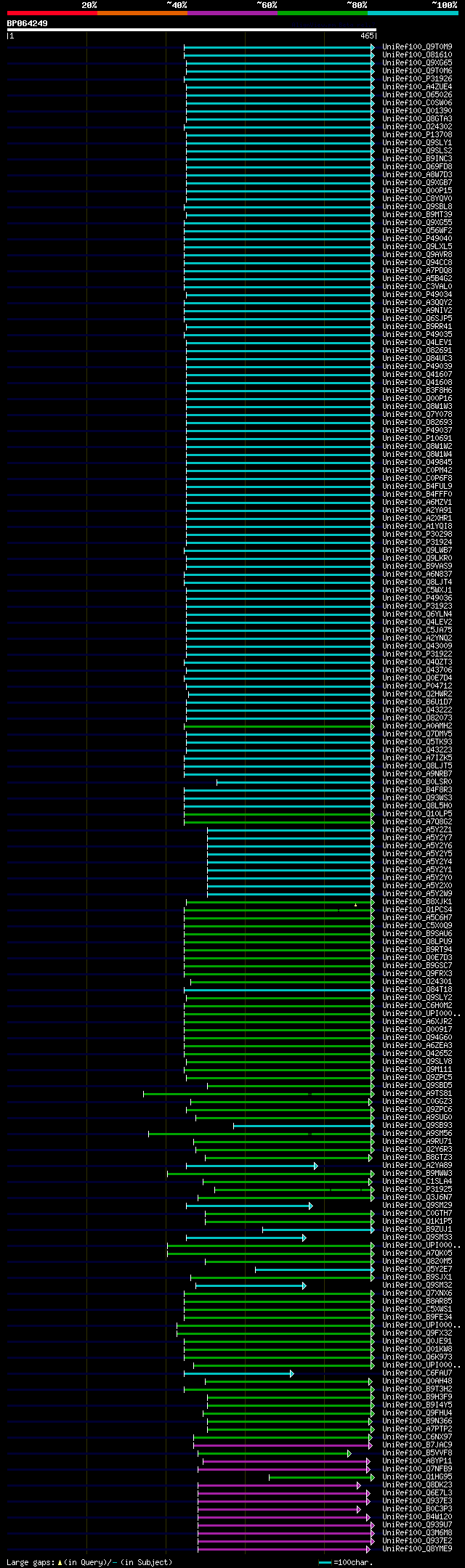Select the label UniRef100_Q9SM29

pos(417,1205)
